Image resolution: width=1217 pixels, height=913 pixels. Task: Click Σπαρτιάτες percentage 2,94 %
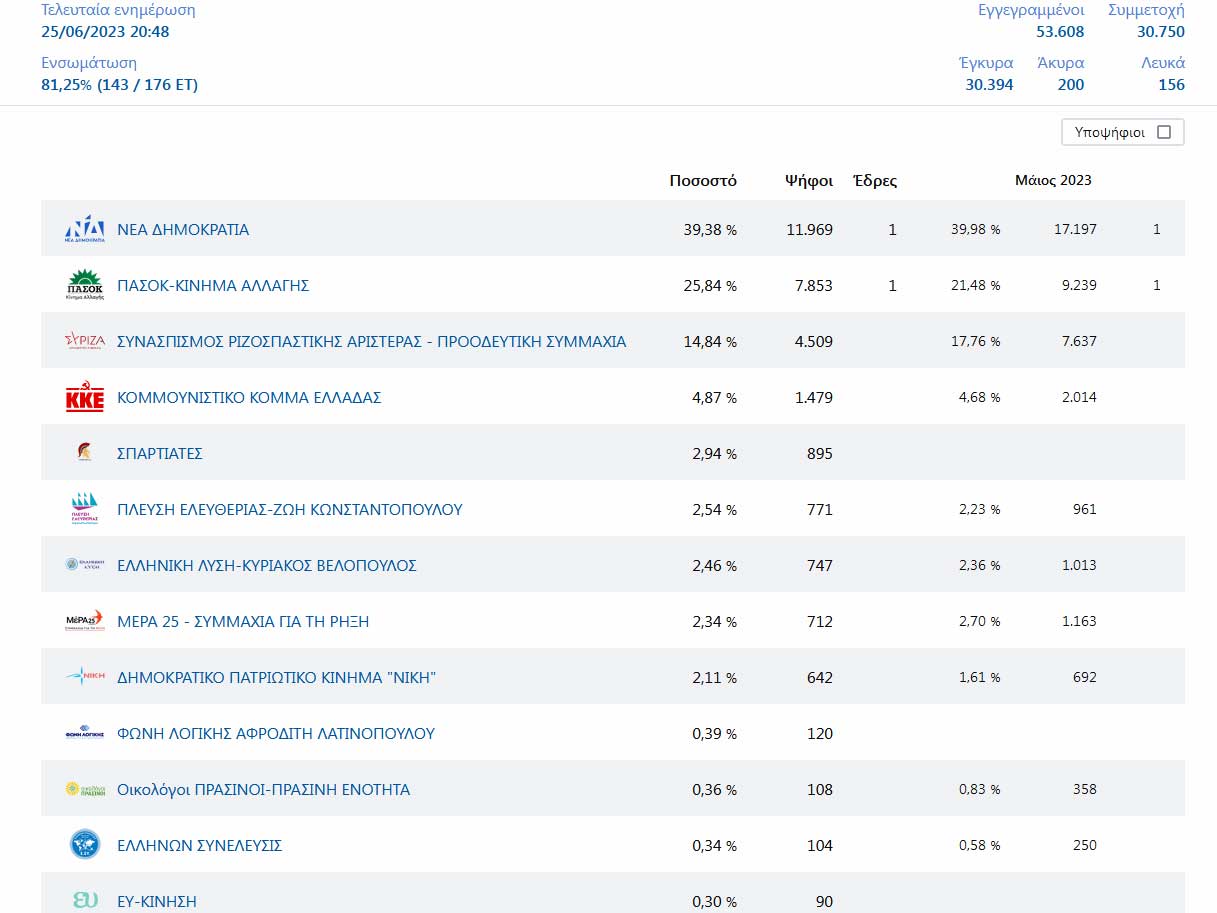[714, 453]
